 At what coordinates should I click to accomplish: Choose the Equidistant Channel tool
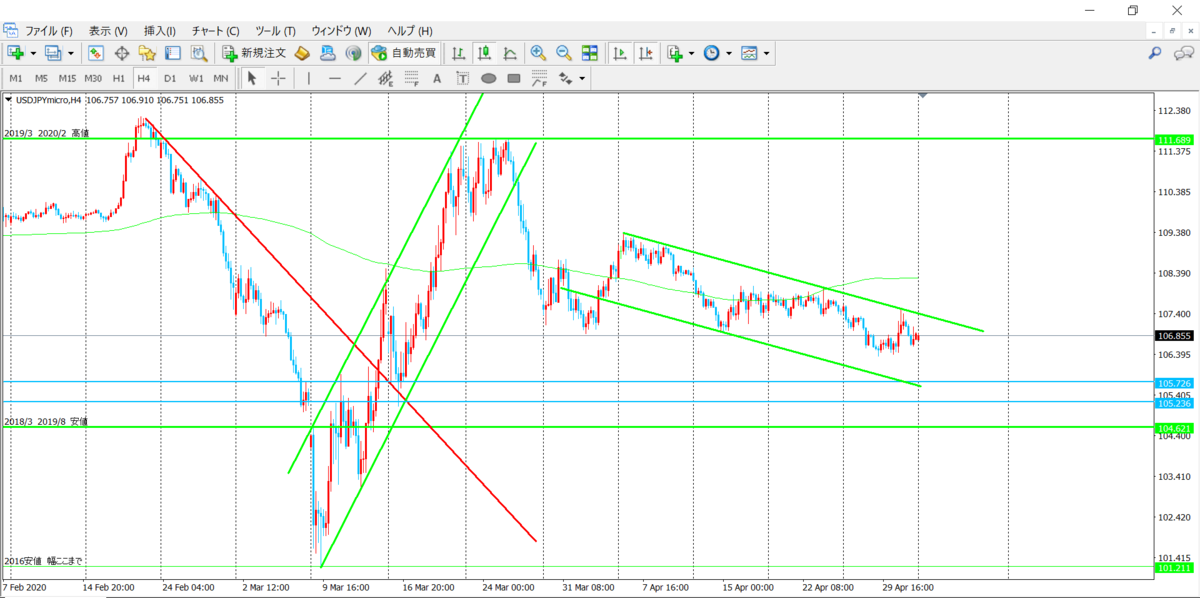pyautogui.click(x=386, y=78)
